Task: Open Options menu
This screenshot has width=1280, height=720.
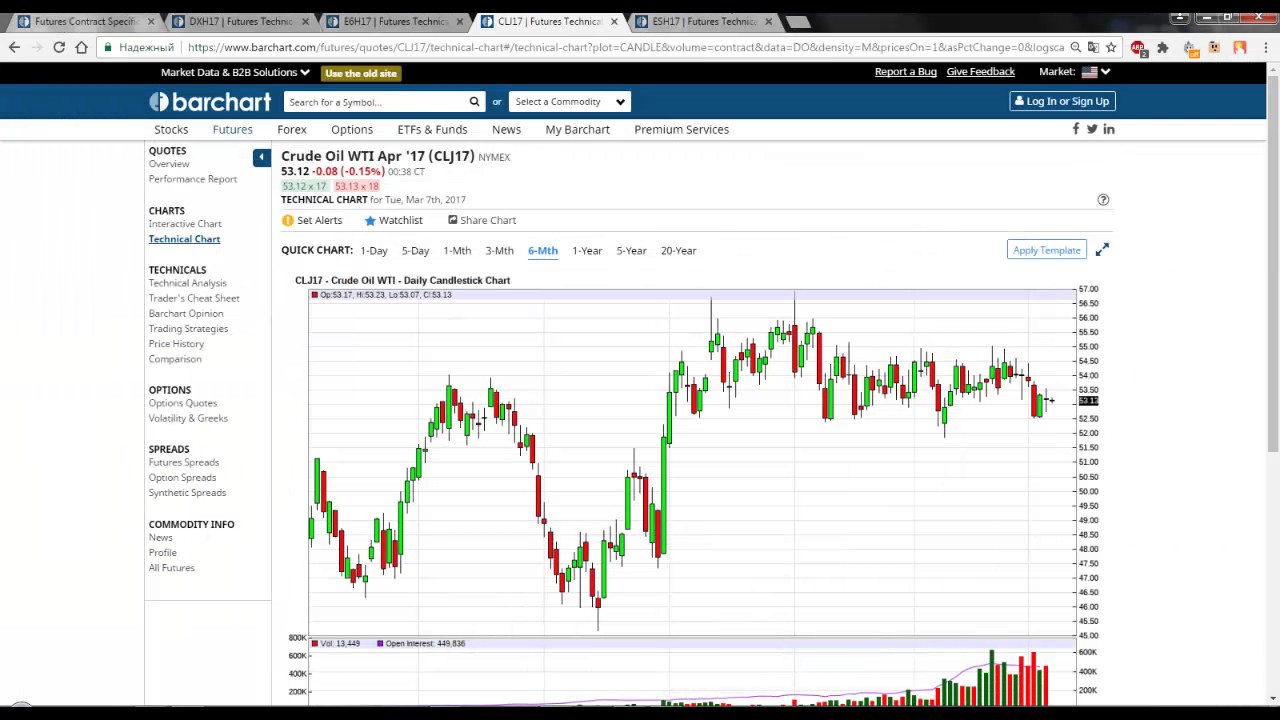Action: pyautogui.click(x=352, y=129)
